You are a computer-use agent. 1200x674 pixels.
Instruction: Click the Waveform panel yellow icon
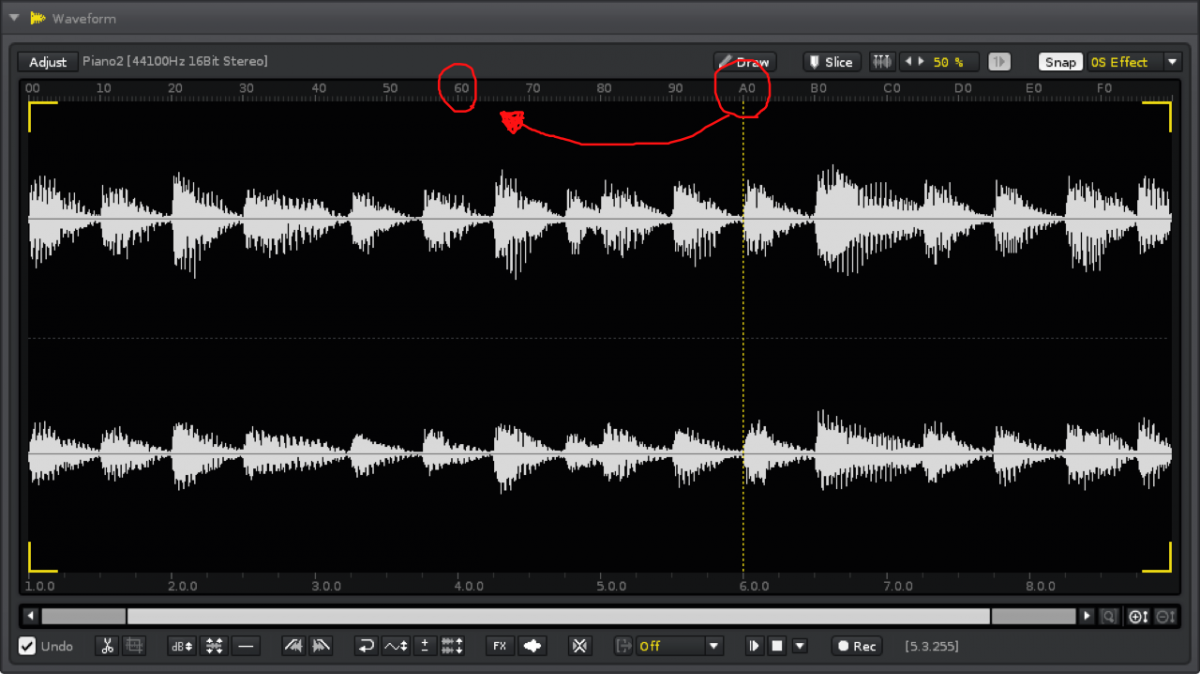tap(38, 18)
